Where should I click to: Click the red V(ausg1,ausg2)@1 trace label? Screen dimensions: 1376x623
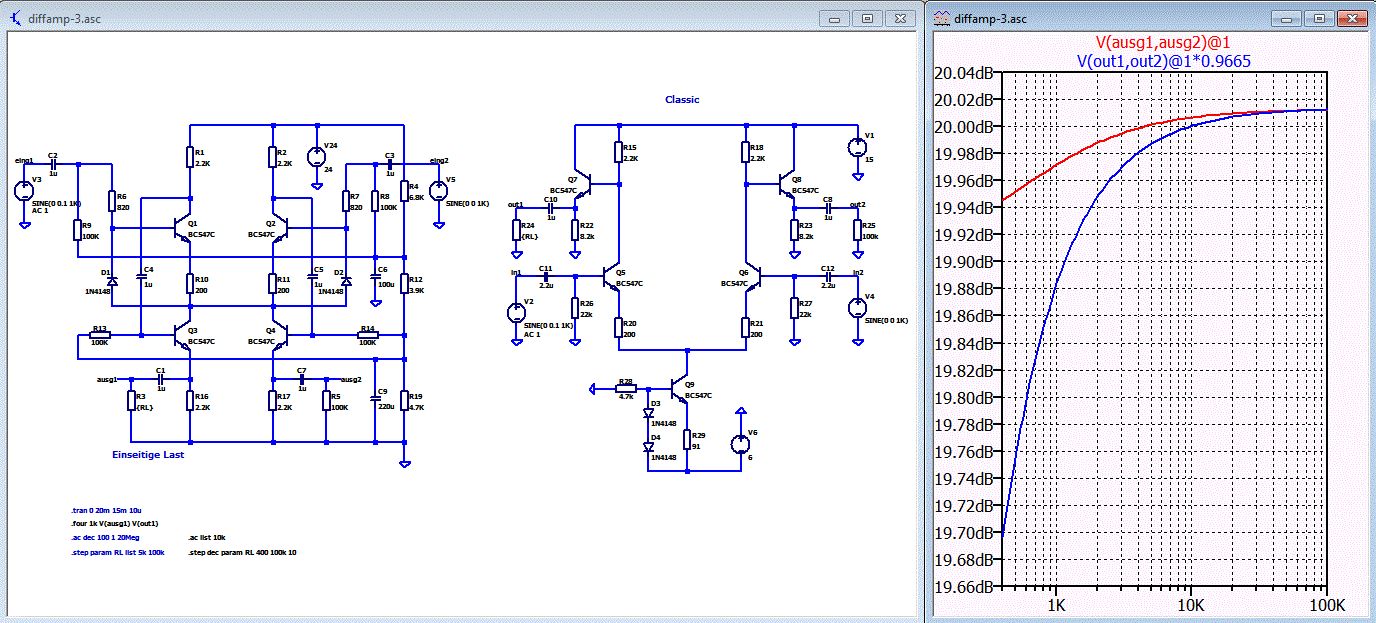coord(1162,43)
